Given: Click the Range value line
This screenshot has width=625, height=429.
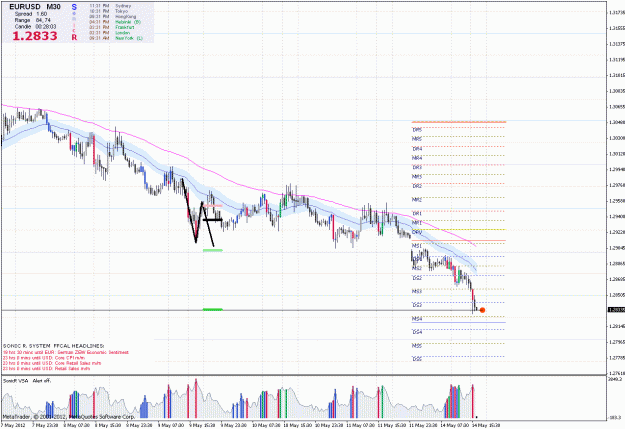Looking at the screenshot, I should pyautogui.click(x=33, y=20).
